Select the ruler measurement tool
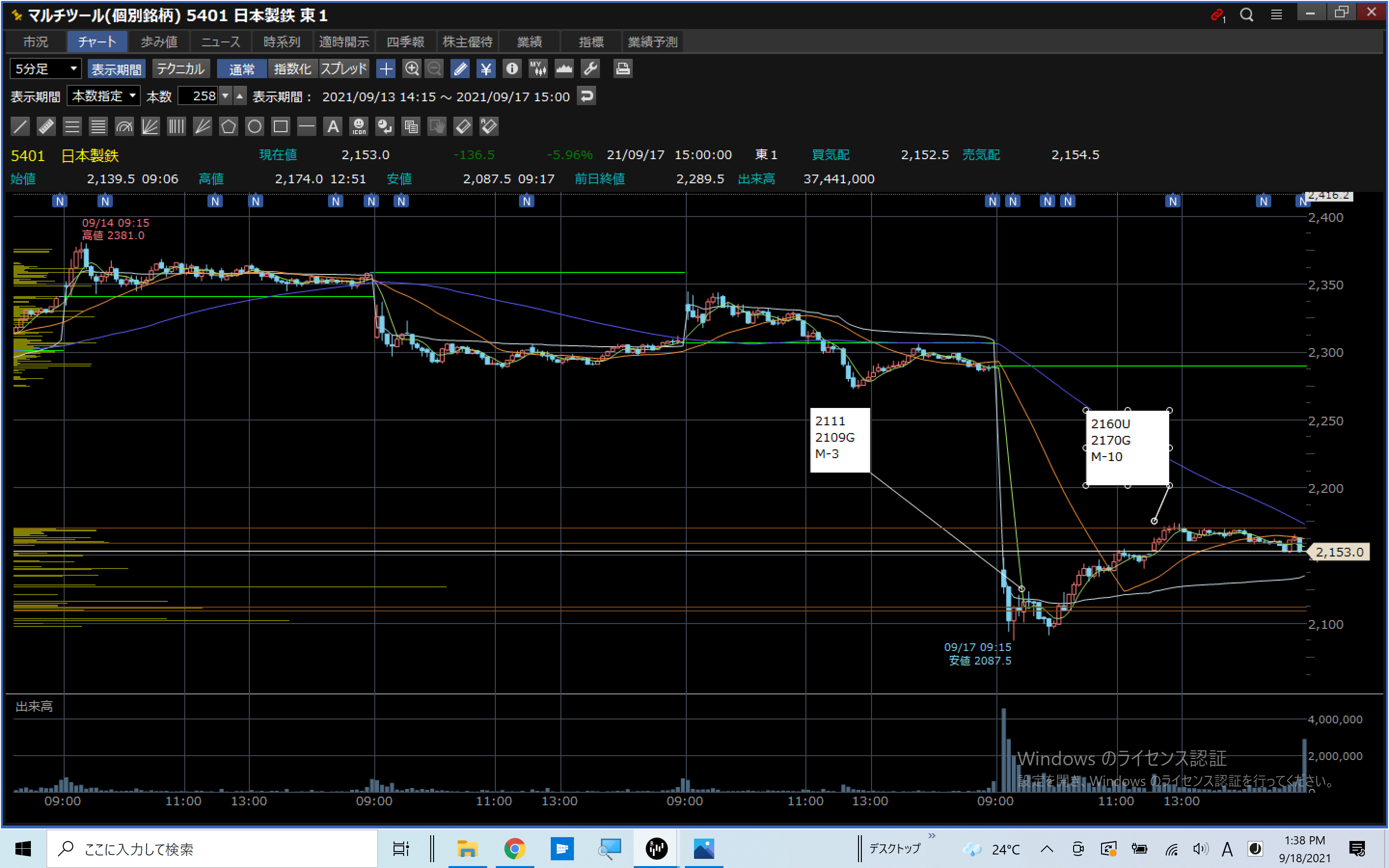This screenshot has width=1389, height=868. click(x=46, y=126)
